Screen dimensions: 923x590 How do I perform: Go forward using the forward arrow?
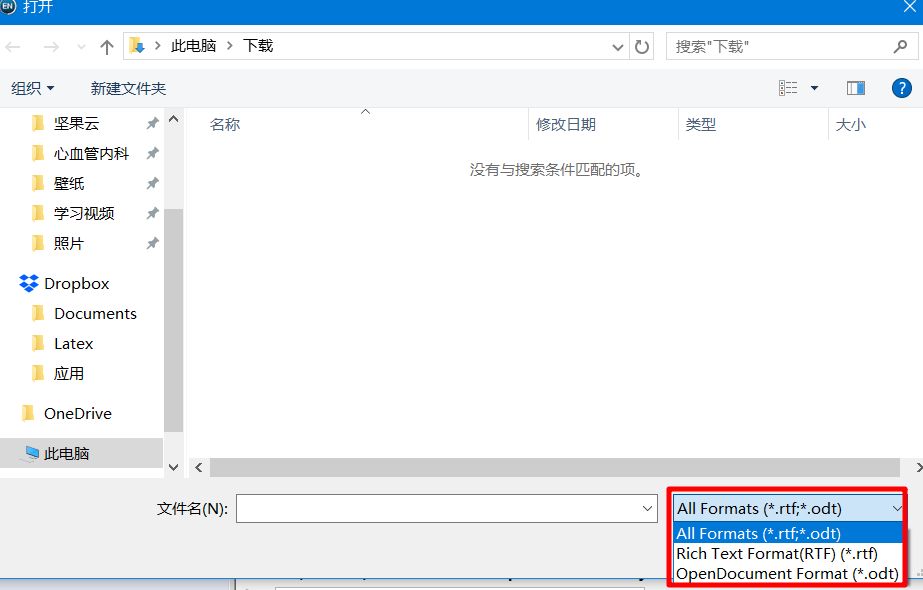click(x=51, y=47)
